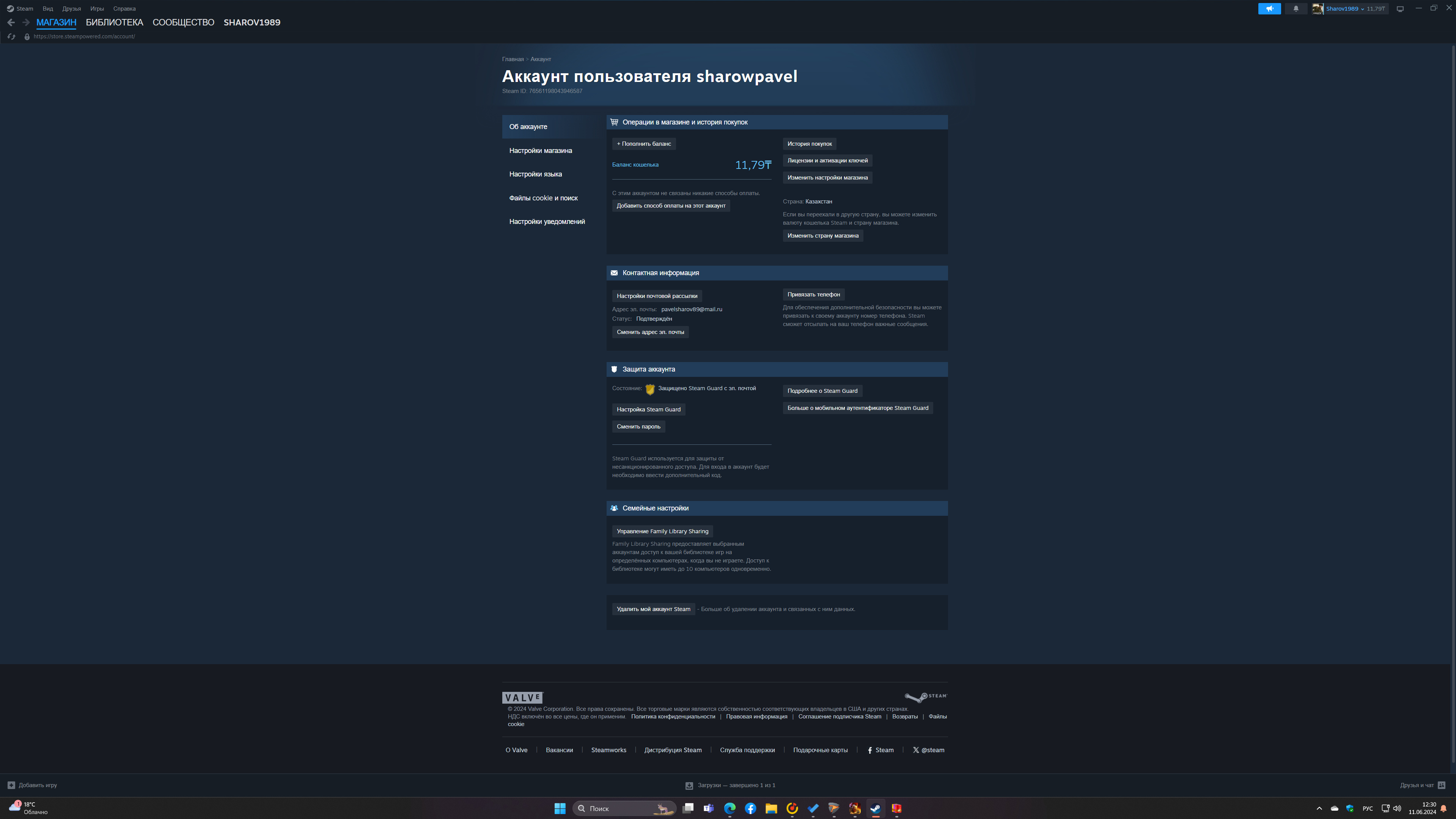Click the Valve logo in footer
This screenshot has height=819, width=1456.
[522, 698]
